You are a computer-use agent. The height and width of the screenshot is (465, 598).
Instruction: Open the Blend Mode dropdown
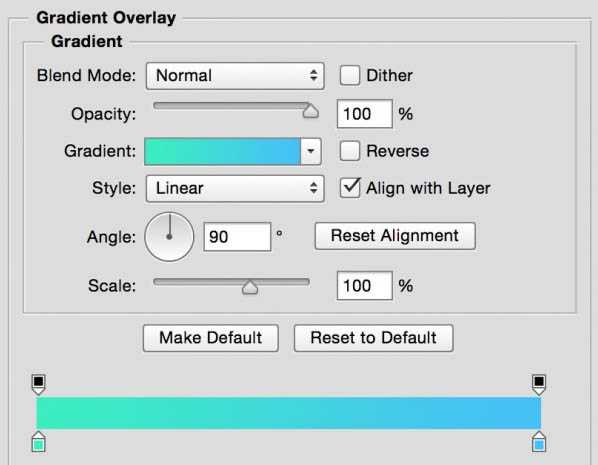235,76
